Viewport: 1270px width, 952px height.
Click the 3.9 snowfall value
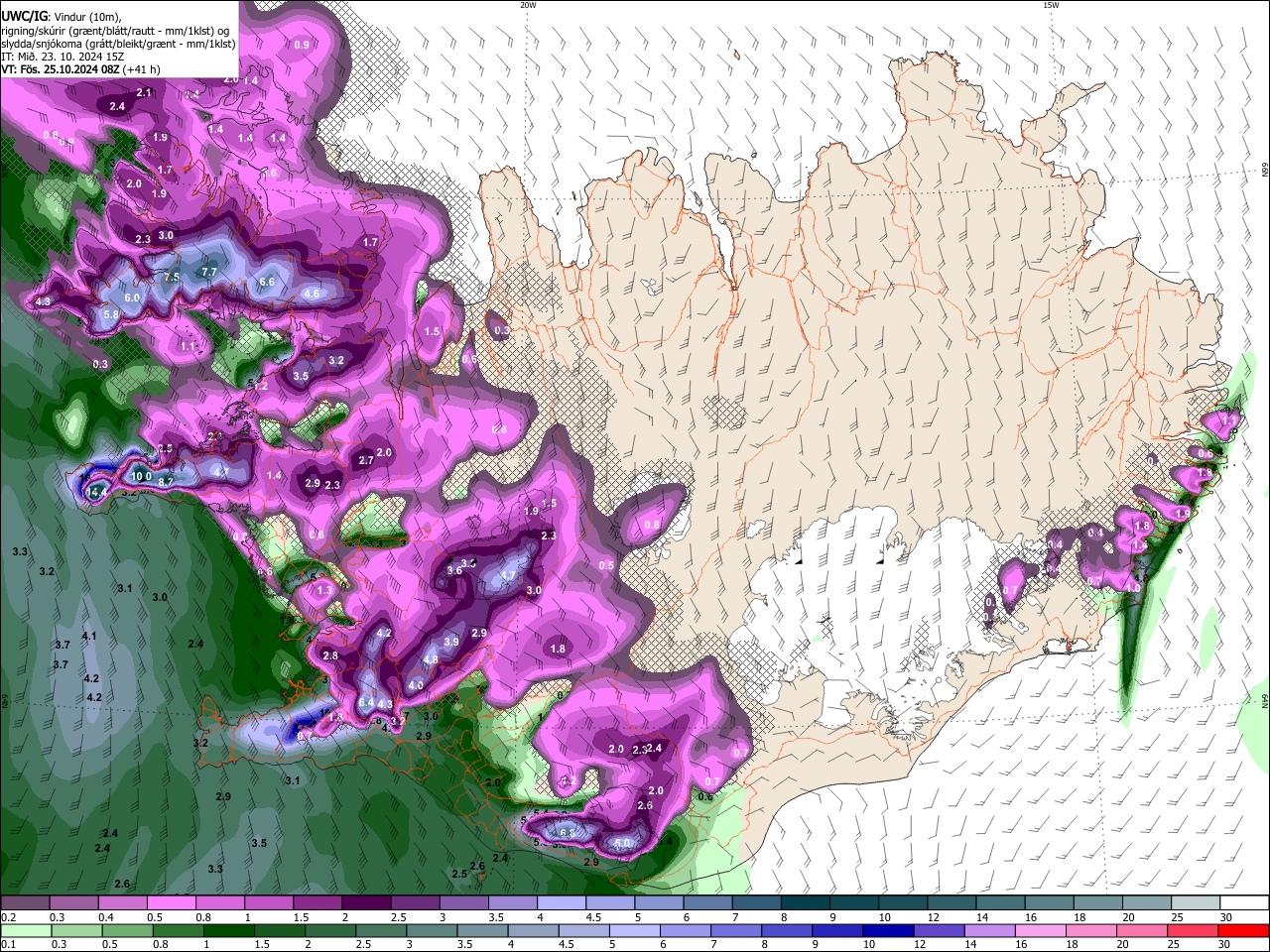click(451, 642)
